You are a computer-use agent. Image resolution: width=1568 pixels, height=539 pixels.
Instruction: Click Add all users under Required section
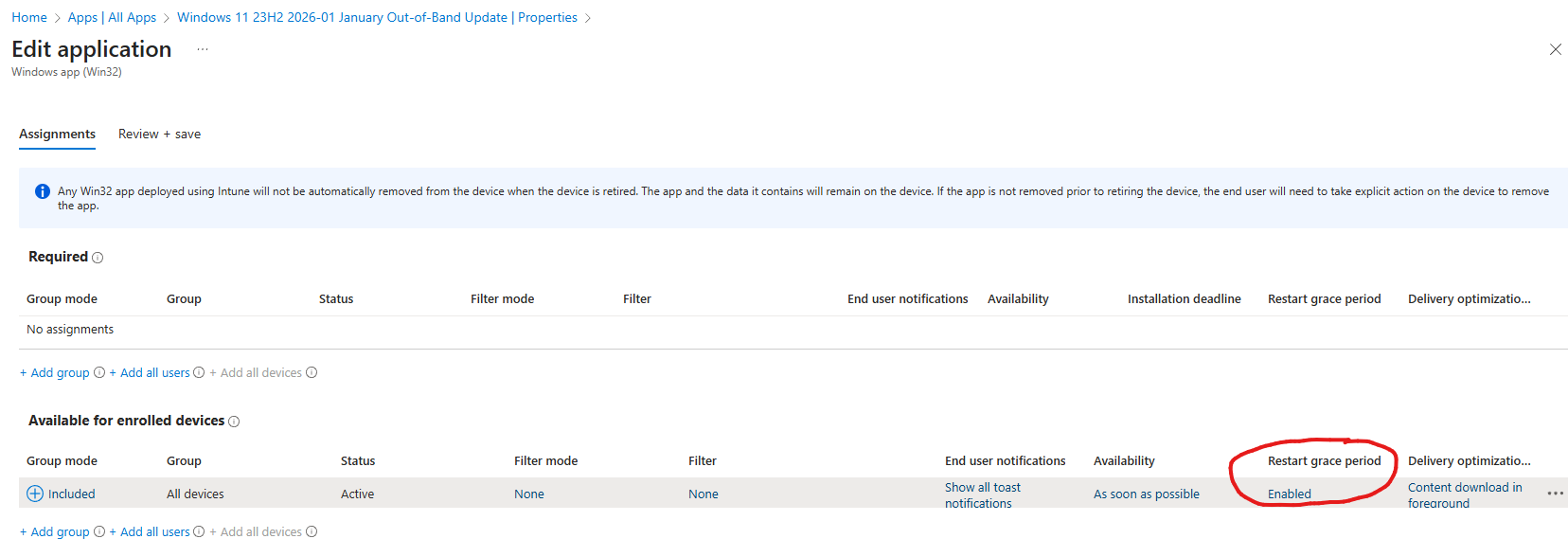[150, 373]
